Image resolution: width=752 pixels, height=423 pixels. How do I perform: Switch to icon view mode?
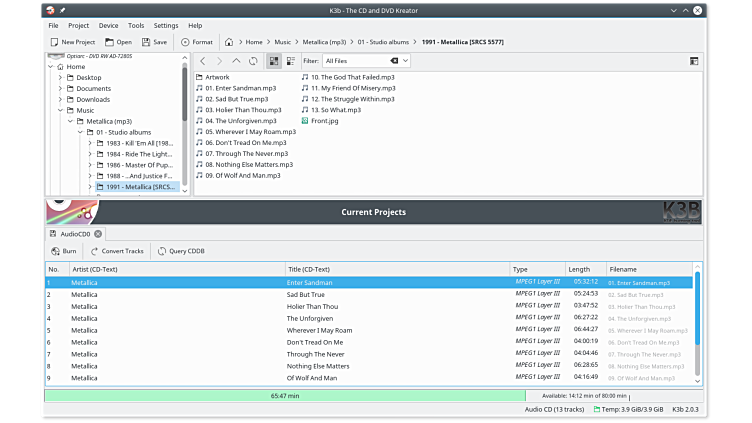[x=273, y=61]
